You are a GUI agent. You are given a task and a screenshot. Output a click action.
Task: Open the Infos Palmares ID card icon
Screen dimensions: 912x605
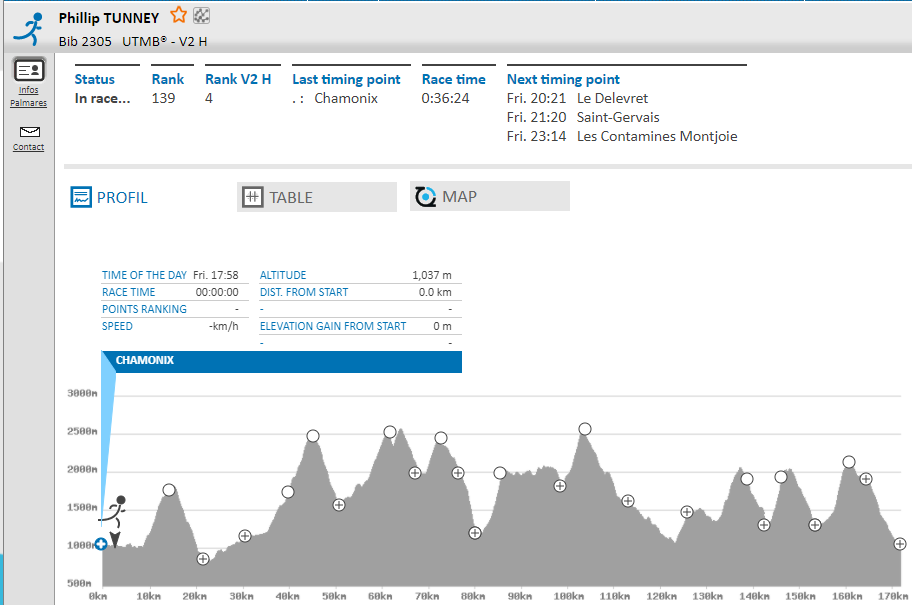pos(29,70)
